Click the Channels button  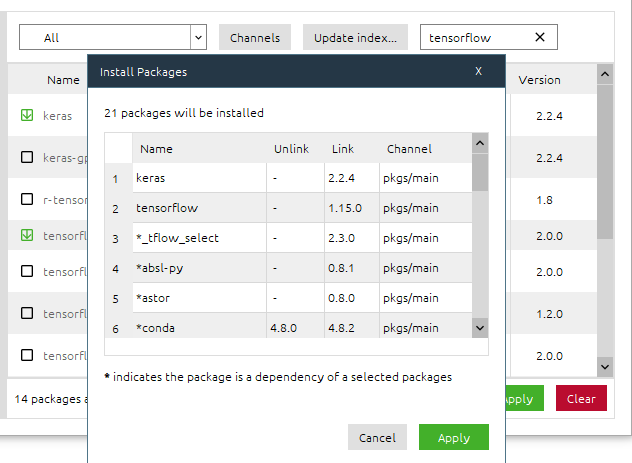point(255,37)
